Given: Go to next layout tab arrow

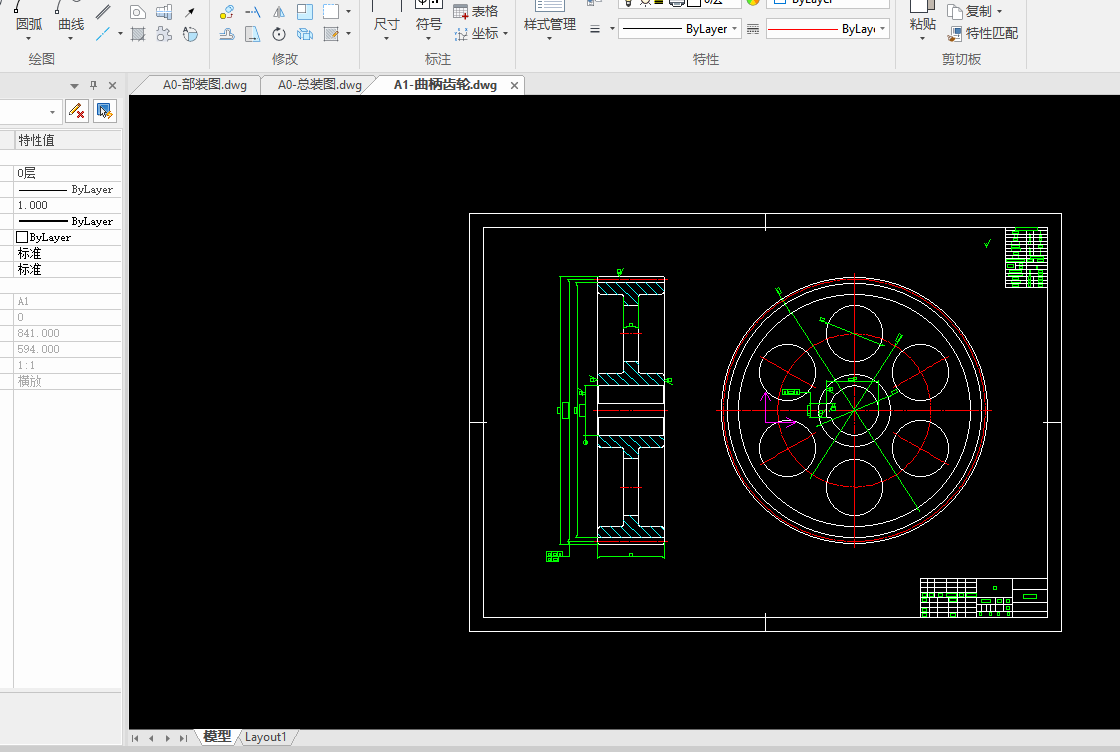Looking at the screenshot, I should [167, 738].
